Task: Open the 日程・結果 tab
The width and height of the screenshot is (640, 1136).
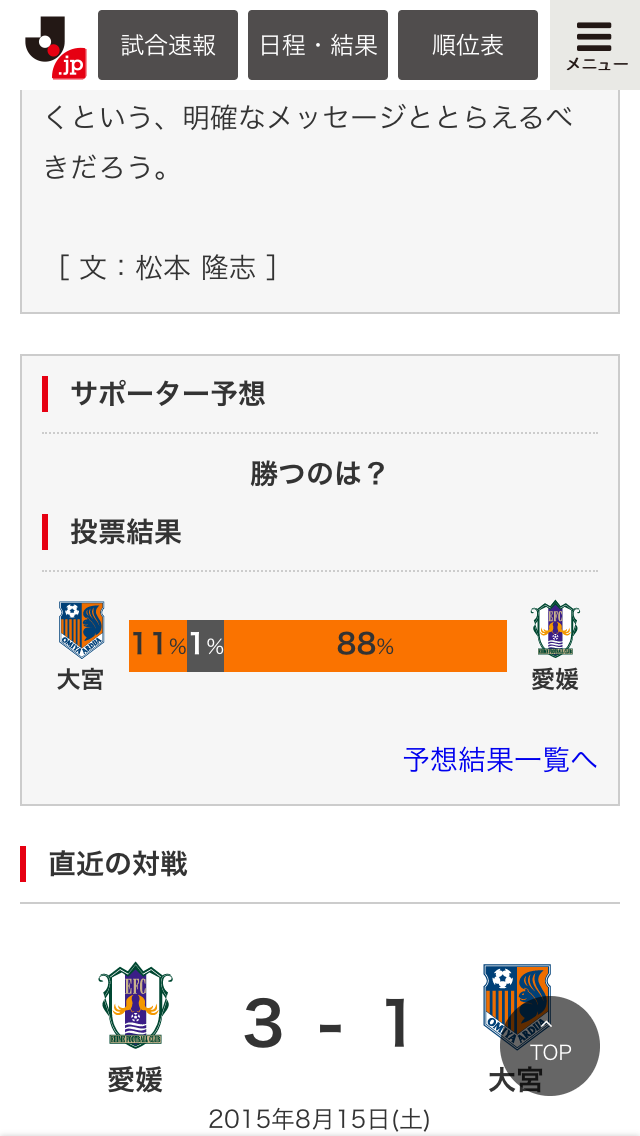Action: click(318, 45)
